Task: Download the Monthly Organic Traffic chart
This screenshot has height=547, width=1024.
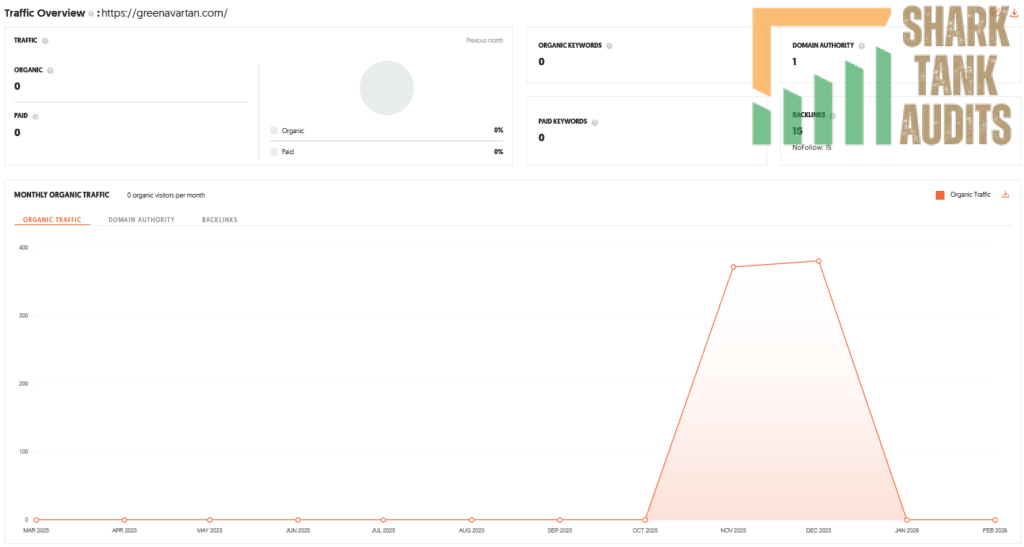Action: tap(1005, 195)
